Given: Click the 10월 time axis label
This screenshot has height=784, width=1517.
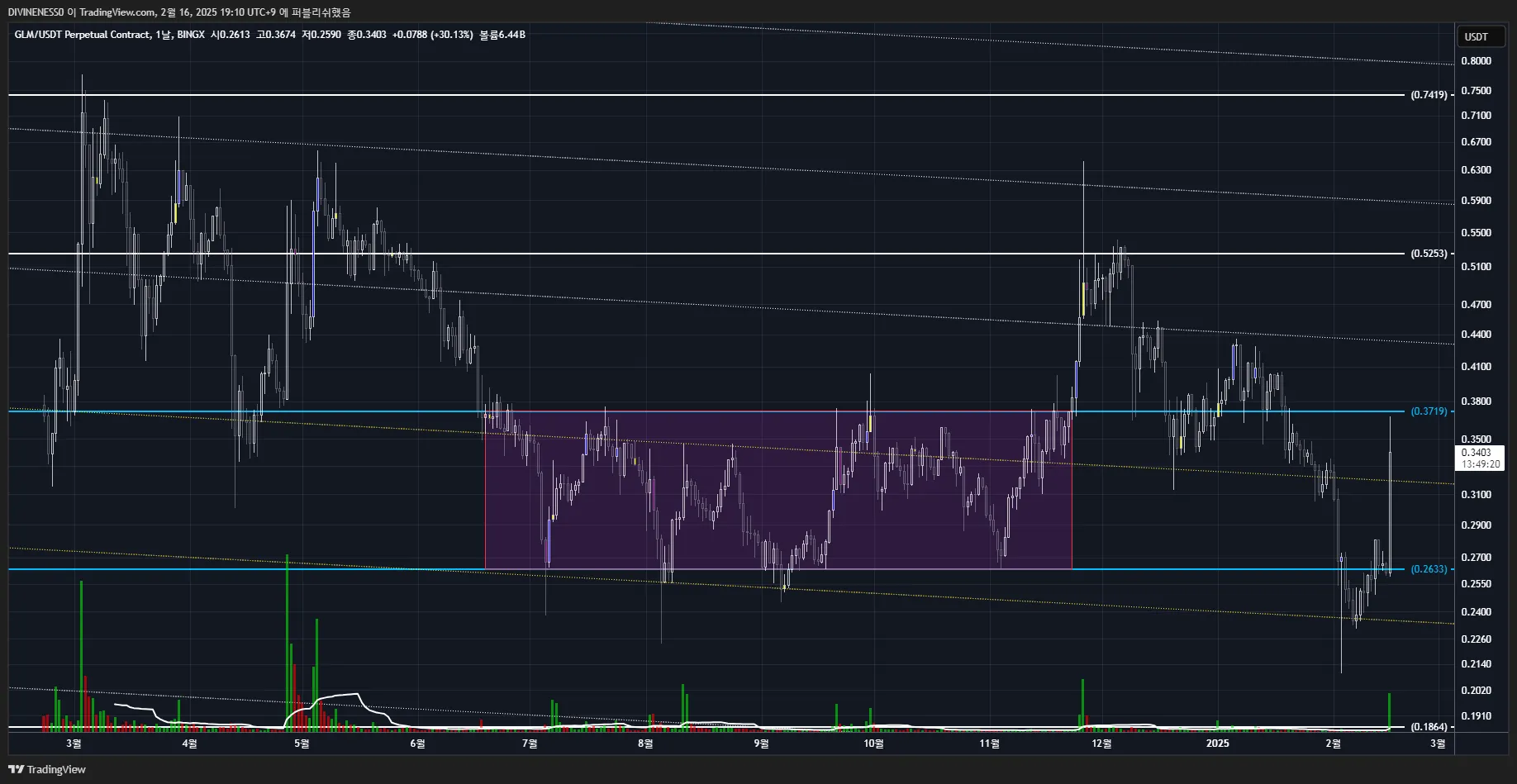Looking at the screenshot, I should click(x=873, y=744).
